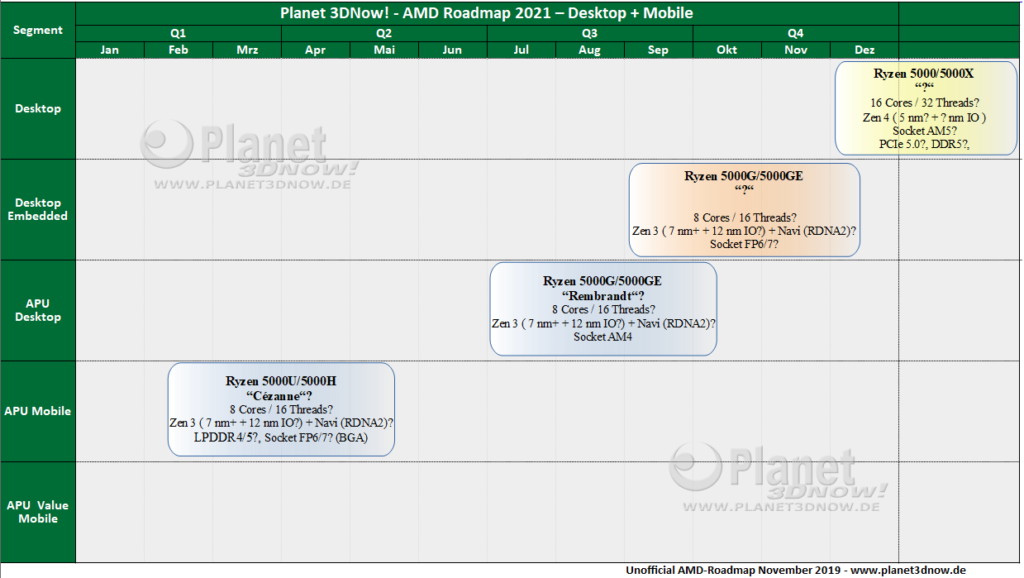Click Ryzen 5000G/5000GE heading in Desktop Embedded row
Image resolution: width=1024 pixels, height=578 pixels.
point(744,176)
